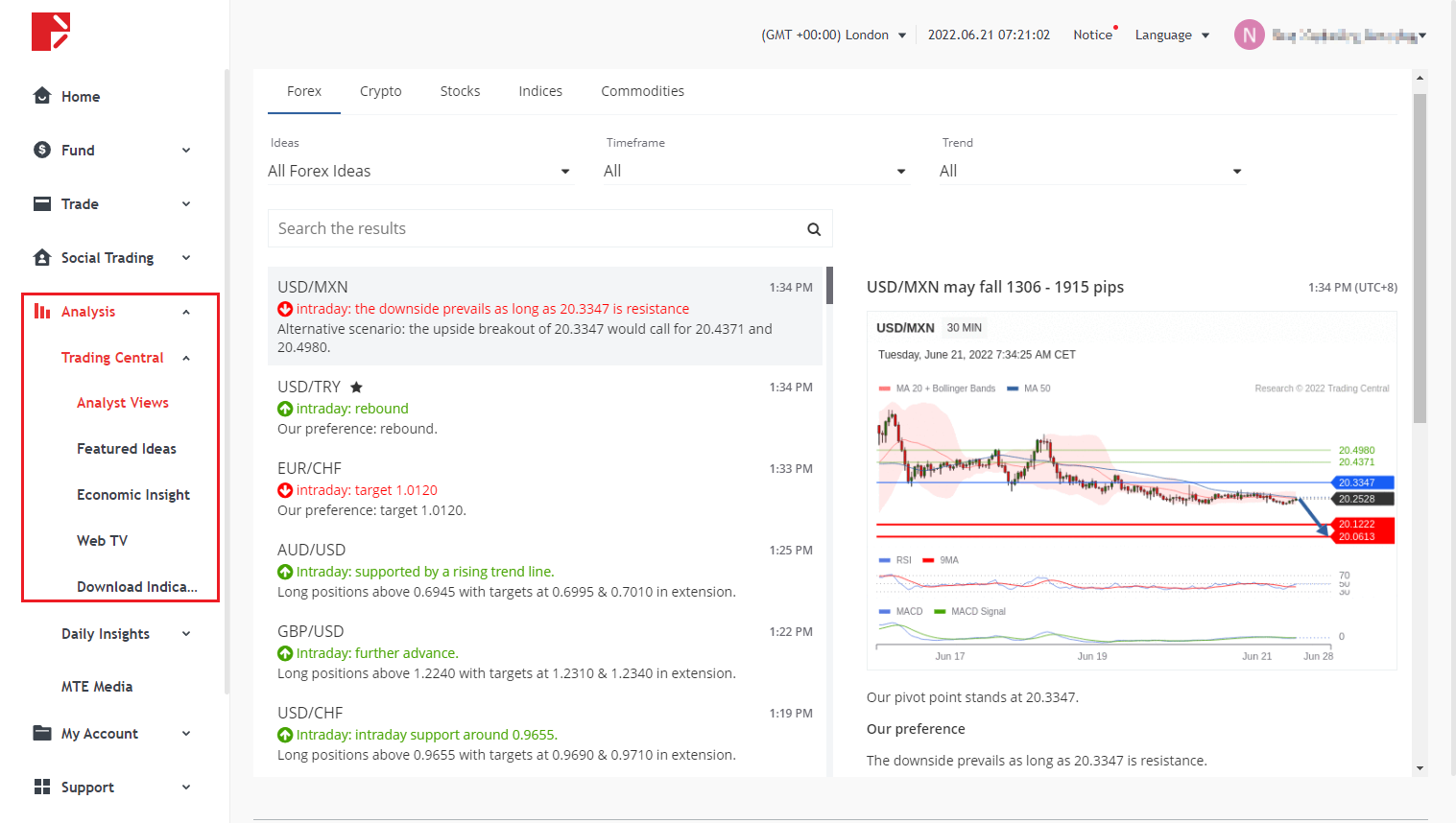Go to Home page label
The height and width of the screenshot is (823, 1456).
pyautogui.click(x=81, y=97)
